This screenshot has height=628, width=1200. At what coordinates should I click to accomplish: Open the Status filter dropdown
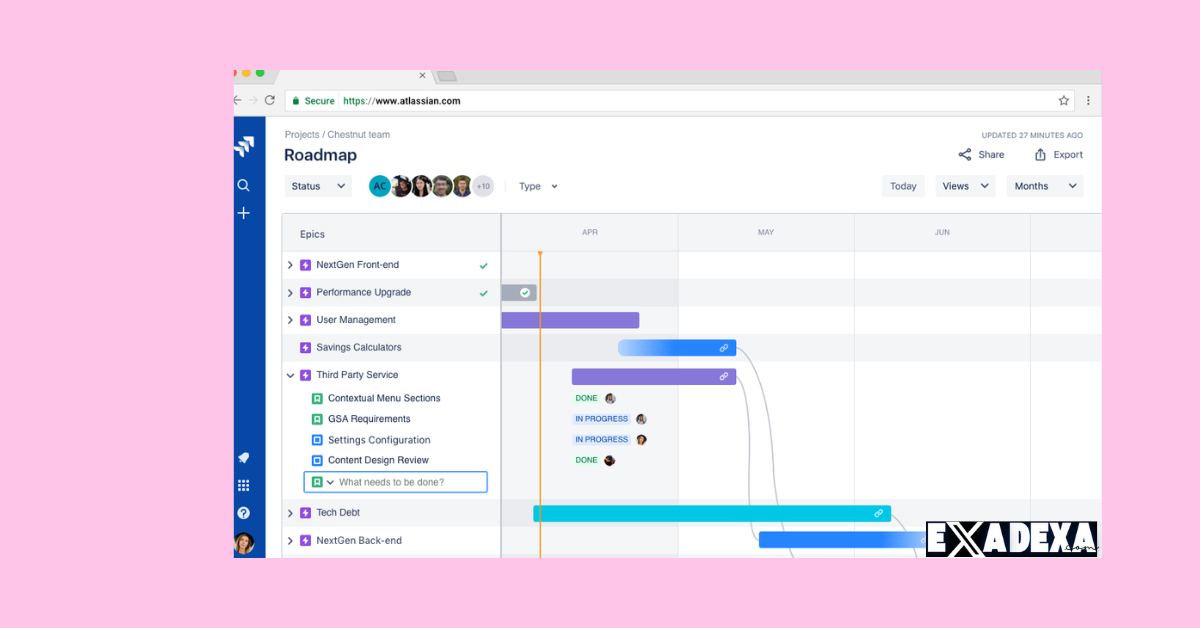(x=317, y=185)
